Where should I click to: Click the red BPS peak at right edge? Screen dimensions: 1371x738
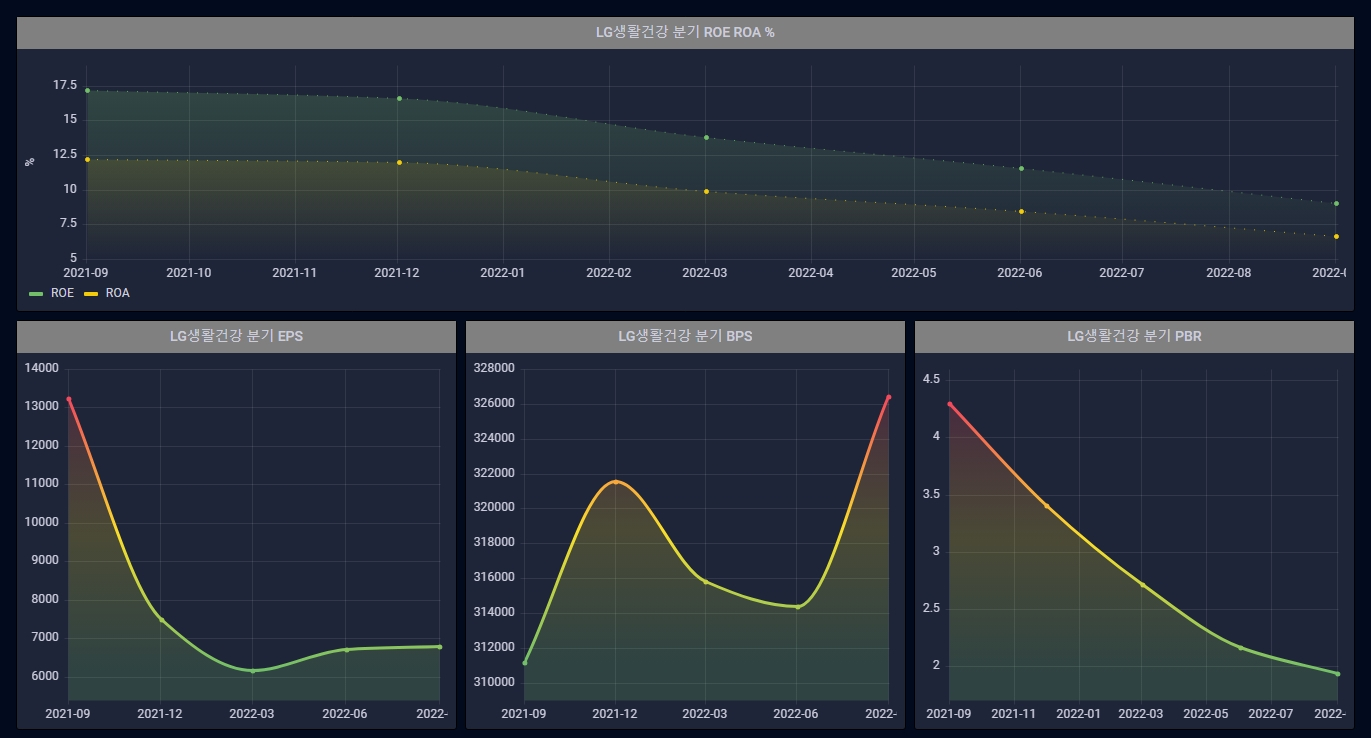click(x=888, y=397)
